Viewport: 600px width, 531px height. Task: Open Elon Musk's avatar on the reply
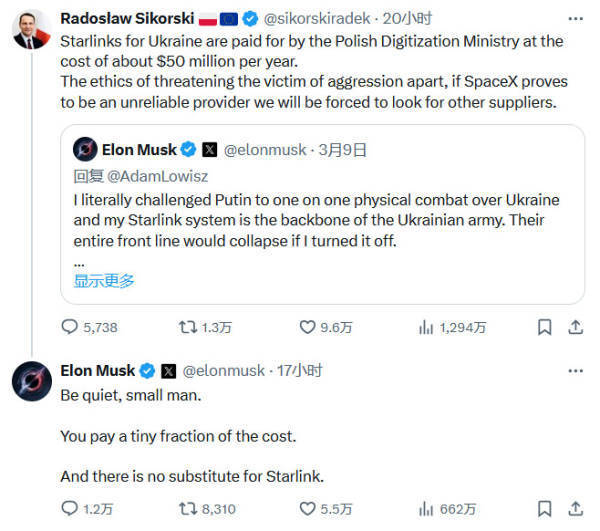point(32,381)
